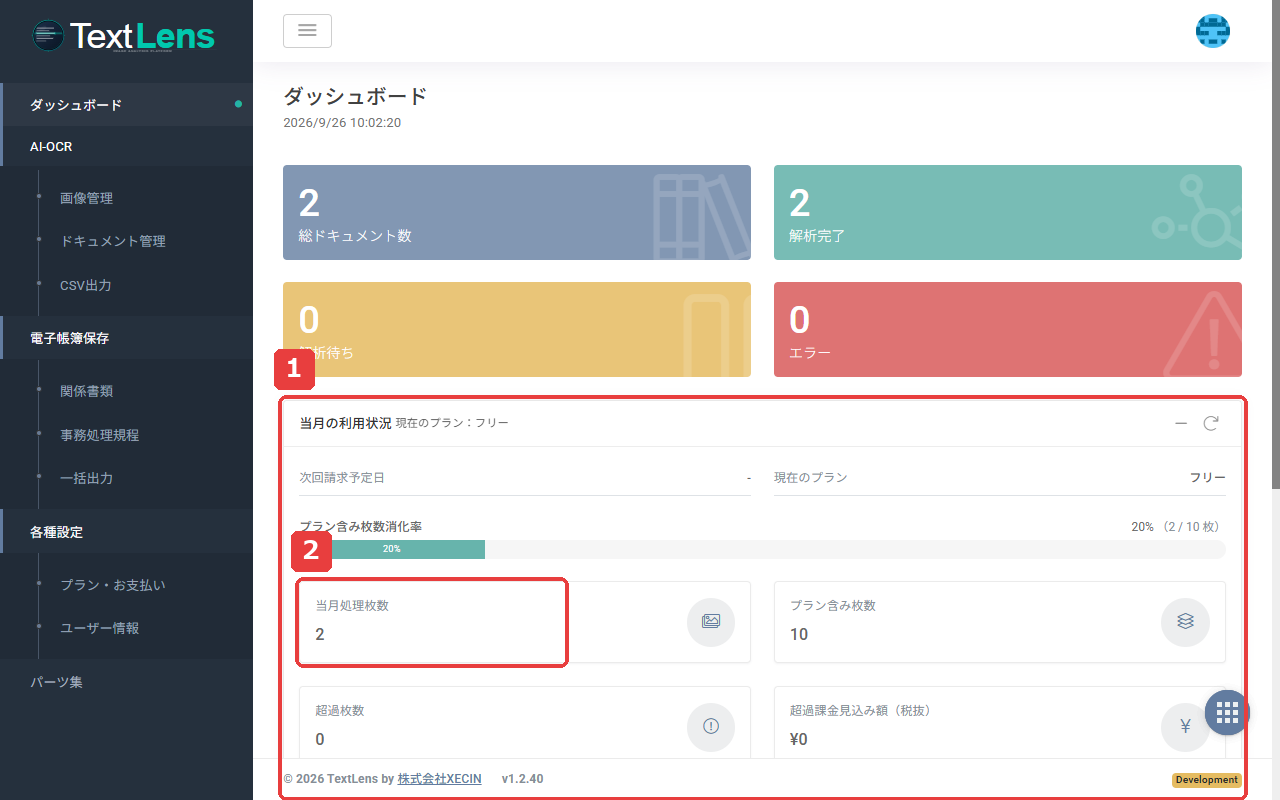
Task: Select 一括出力 in the sidebar
Action: coord(86,478)
